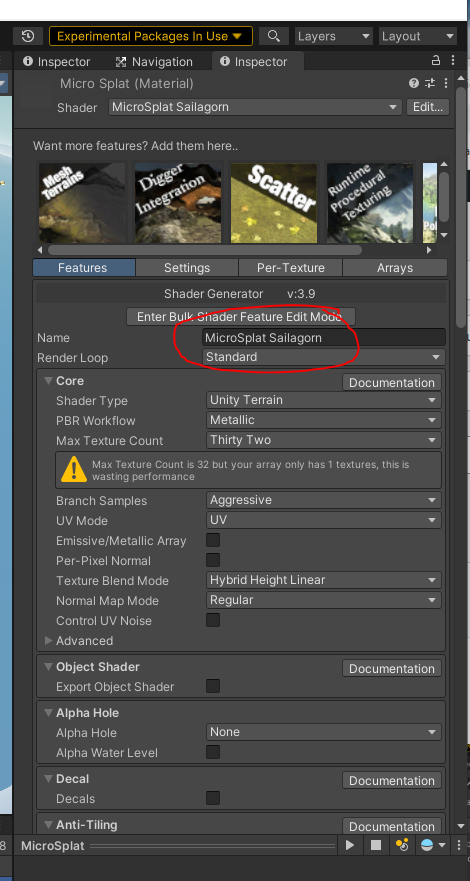
Task: Select the cube preview shape icon
Action: click(376, 845)
